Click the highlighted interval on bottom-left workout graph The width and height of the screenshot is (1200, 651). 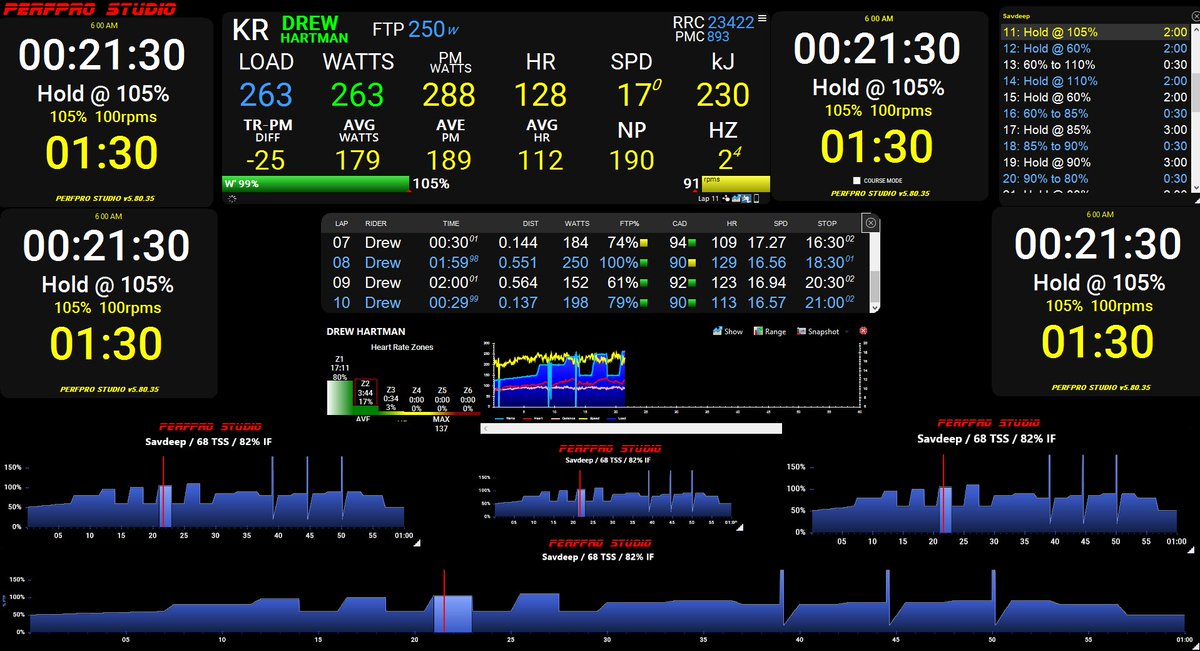164,506
